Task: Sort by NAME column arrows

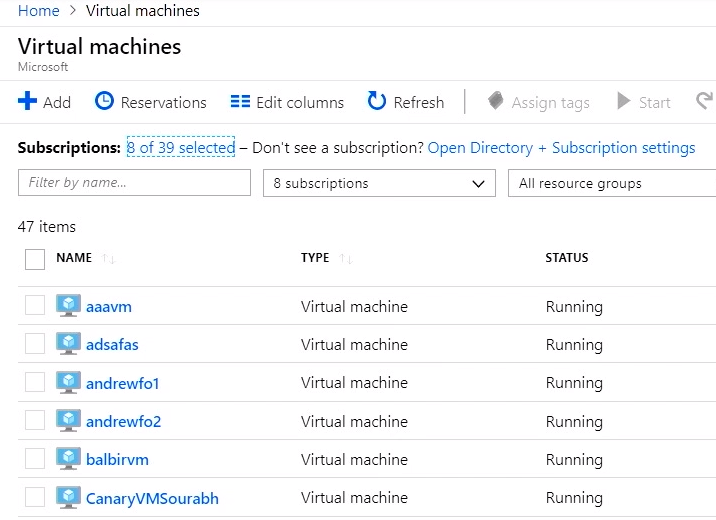Action: point(108,259)
